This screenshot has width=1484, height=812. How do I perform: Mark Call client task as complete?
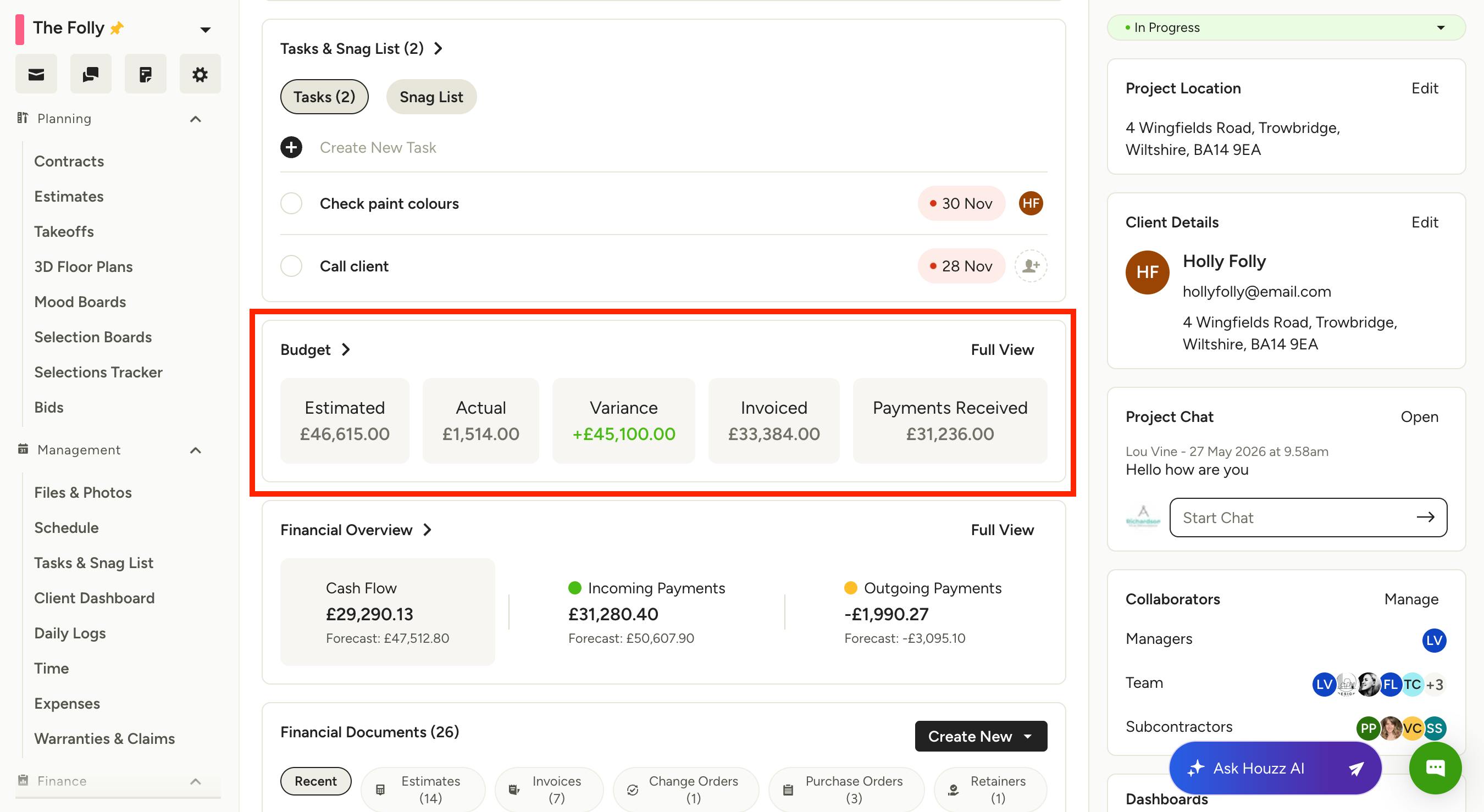pyautogui.click(x=291, y=266)
